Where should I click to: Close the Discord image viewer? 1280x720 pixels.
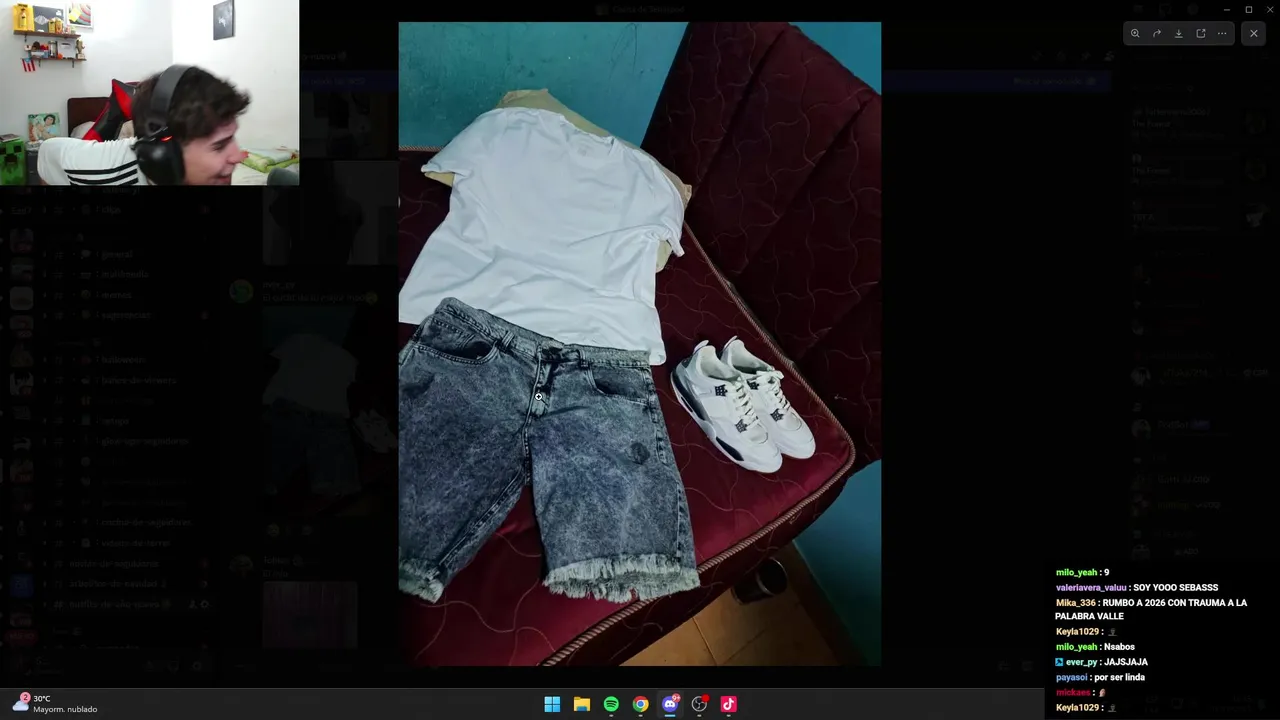[1254, 33]
